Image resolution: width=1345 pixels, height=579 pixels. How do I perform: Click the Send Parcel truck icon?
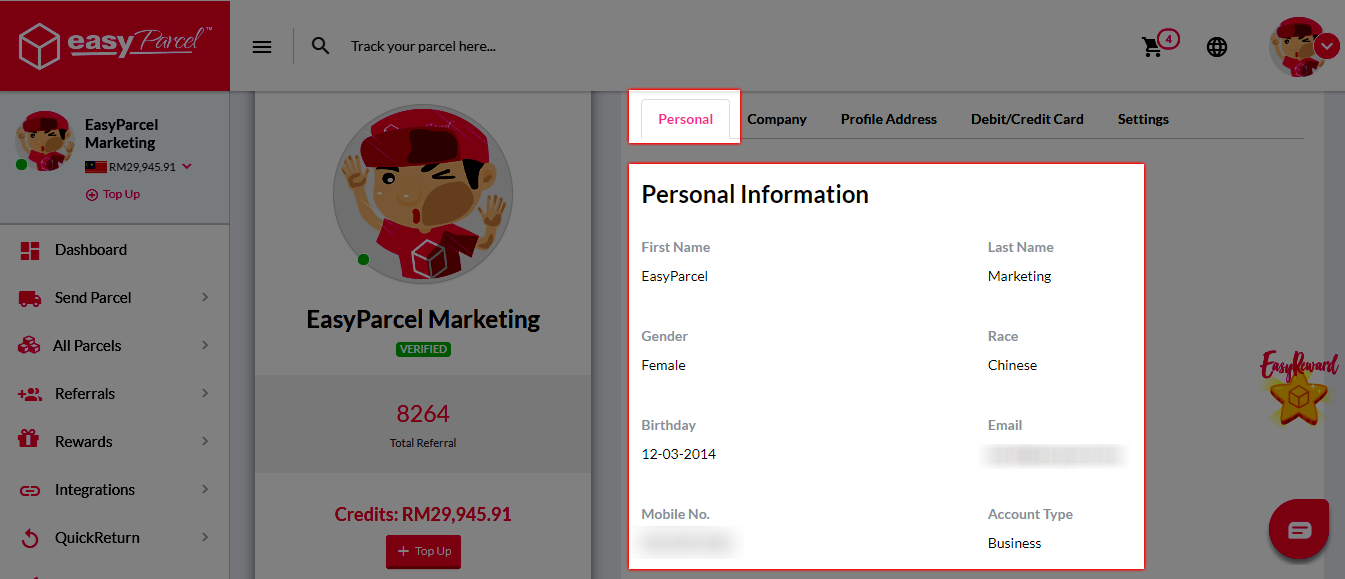click(30, 298)
